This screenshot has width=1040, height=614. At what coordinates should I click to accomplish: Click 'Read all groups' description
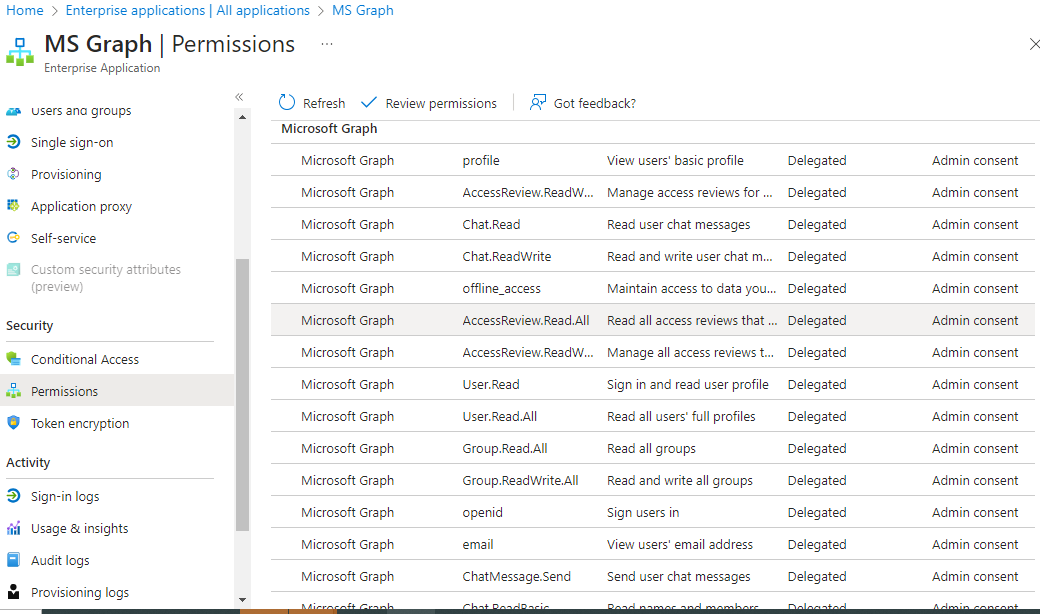tap(651, 448)
